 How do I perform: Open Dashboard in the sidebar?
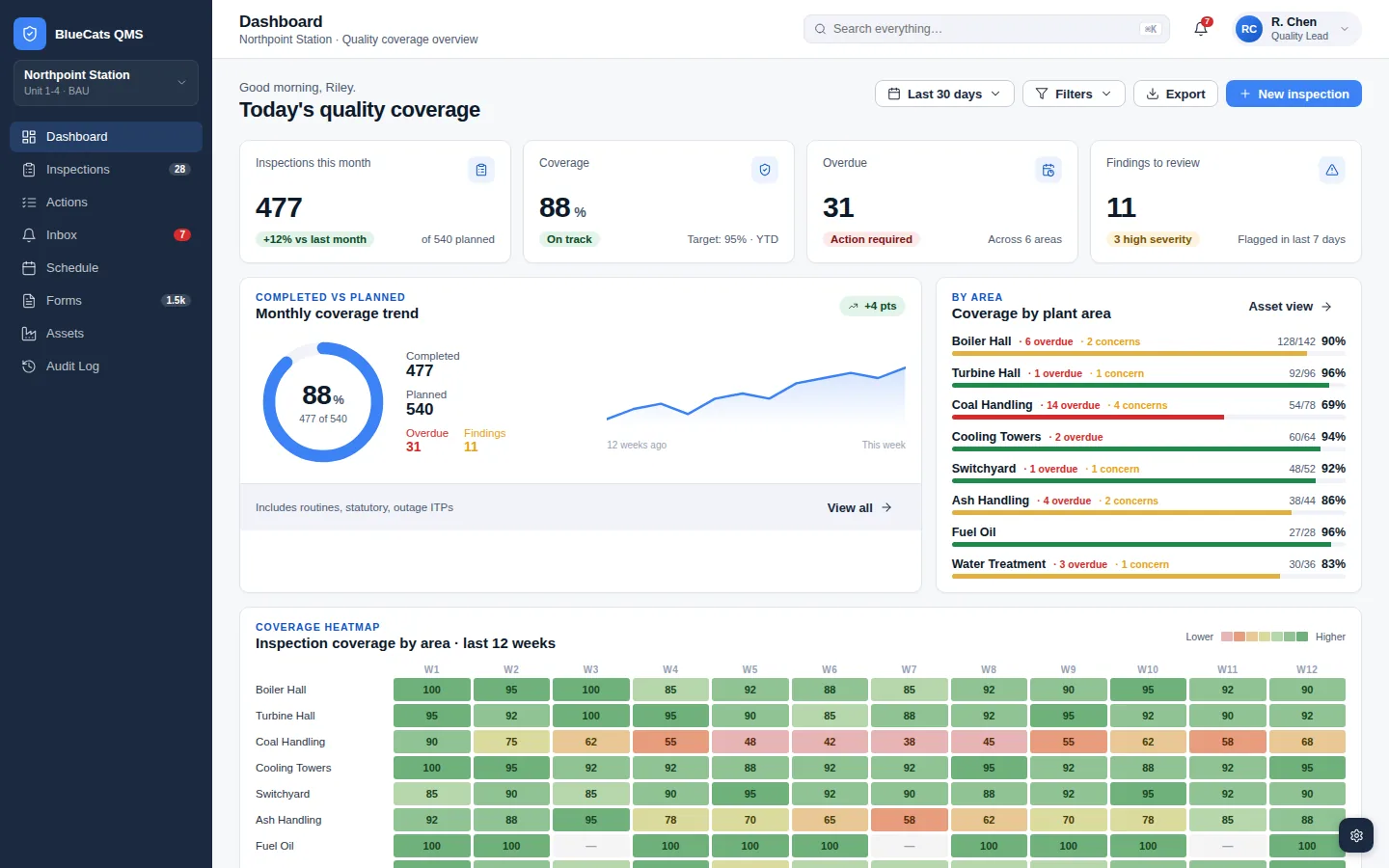pos(106,137)
